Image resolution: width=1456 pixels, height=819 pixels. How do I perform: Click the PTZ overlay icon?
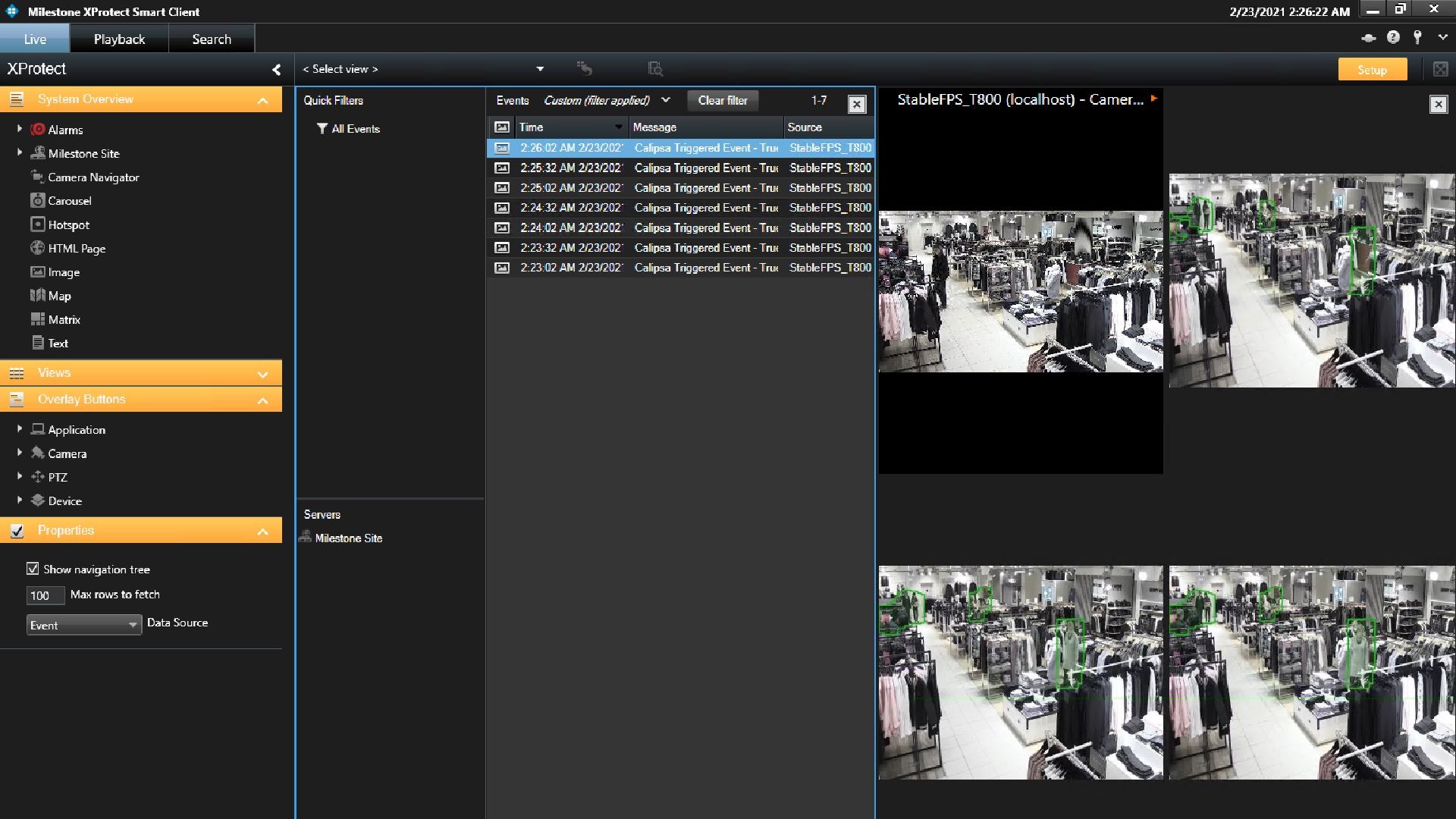coord(38,477)
